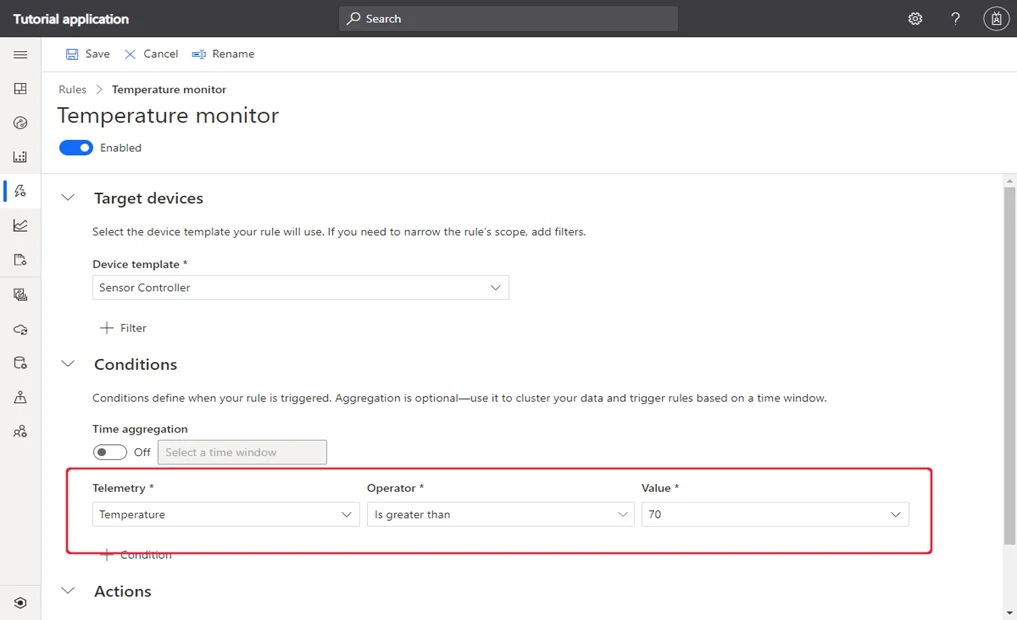Disable the rule with Enabled toggle

76,148
